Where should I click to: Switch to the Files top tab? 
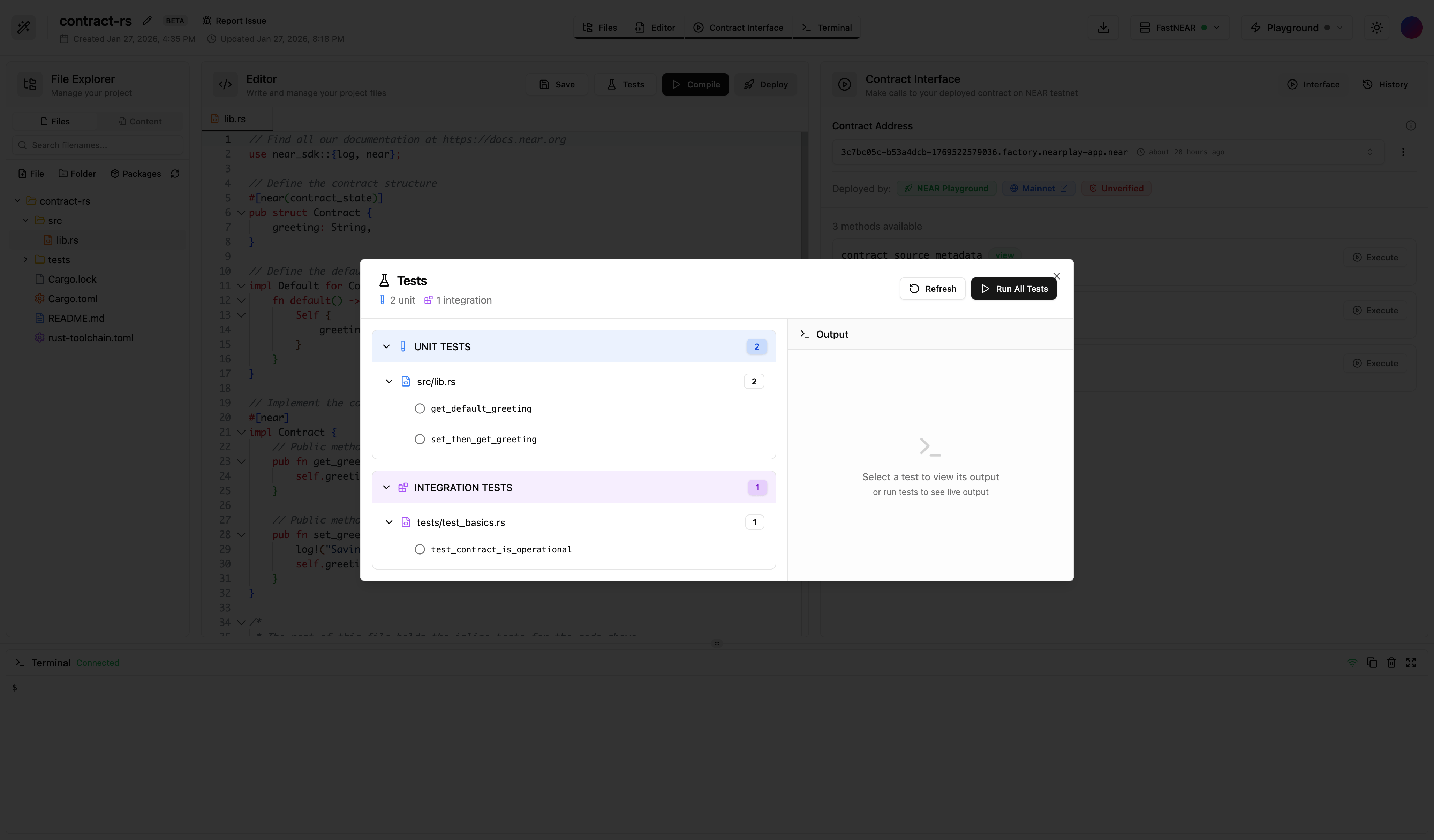600,27
